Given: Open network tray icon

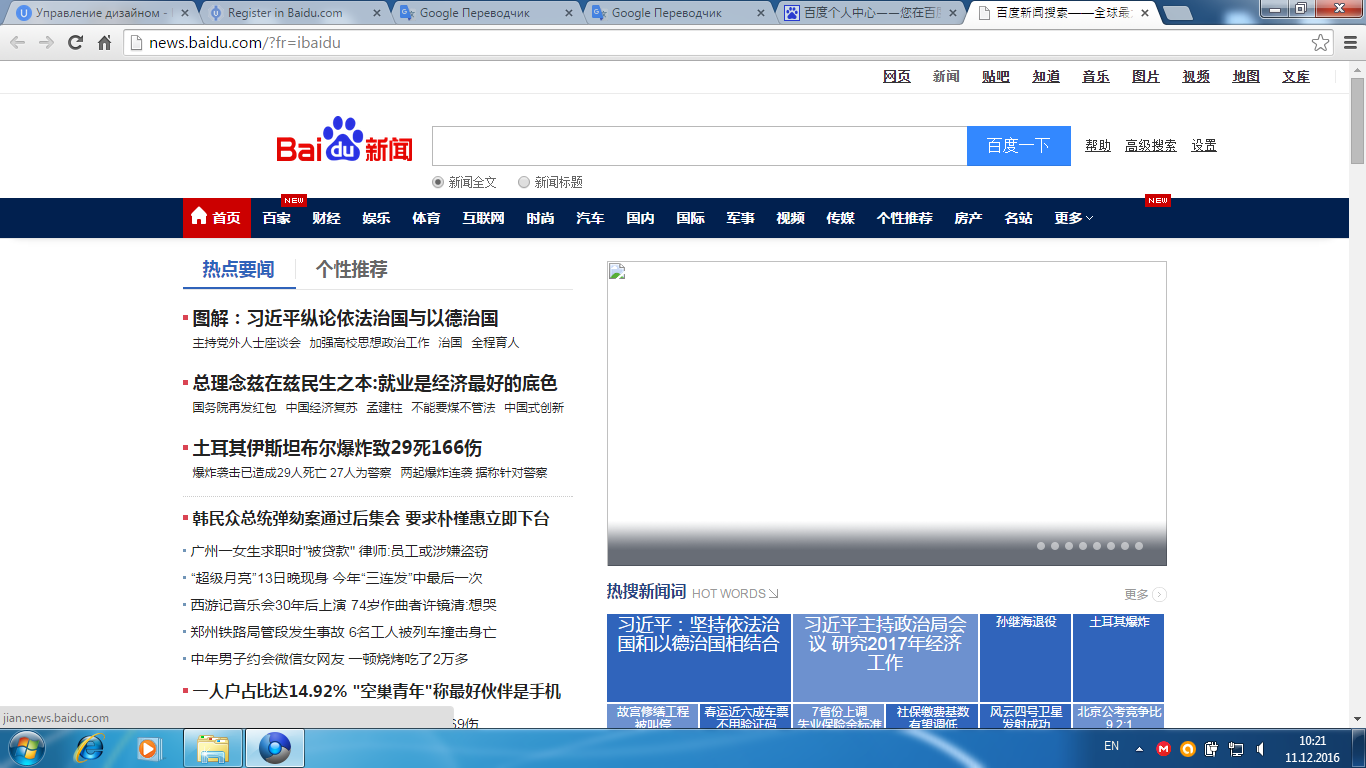Looking at the screenshot, I should [x=1236, y=748].
